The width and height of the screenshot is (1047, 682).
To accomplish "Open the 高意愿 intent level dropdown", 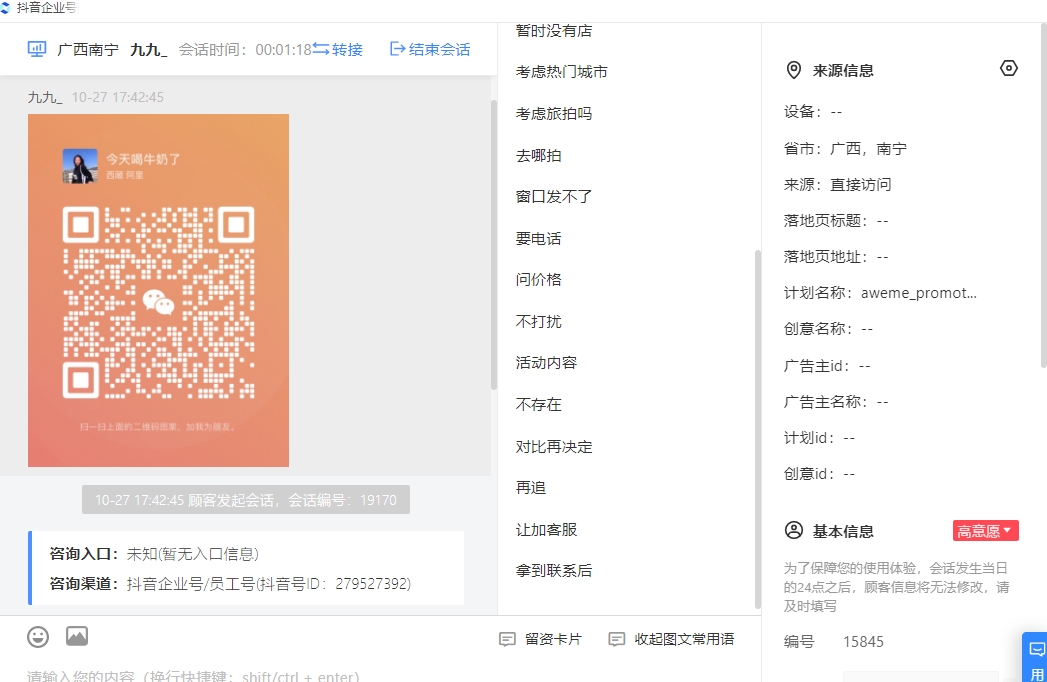I will [x=986, y=531].
